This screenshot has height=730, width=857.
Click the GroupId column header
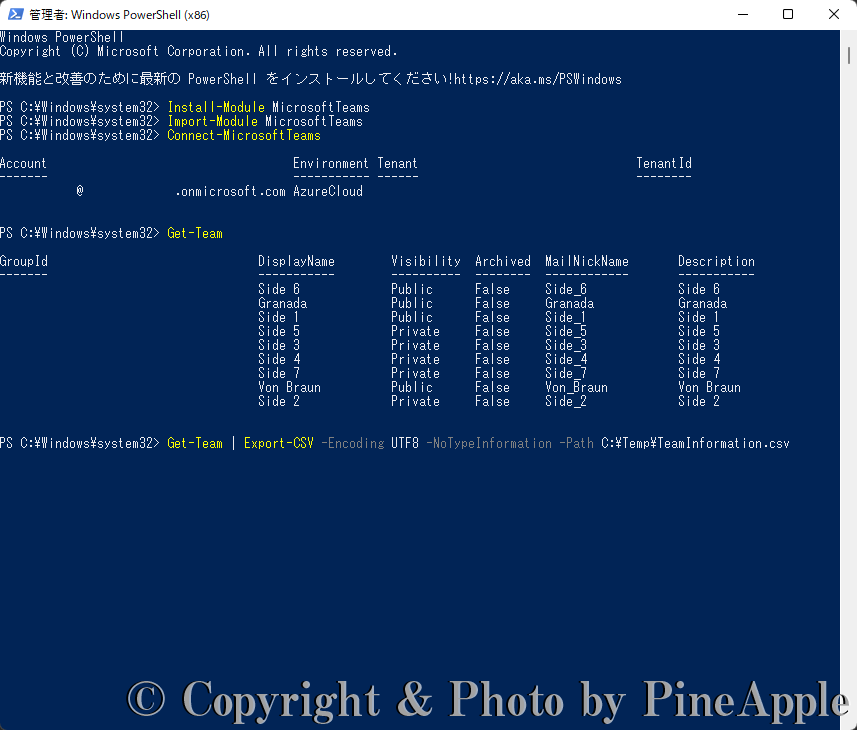[x=24, y=262]
